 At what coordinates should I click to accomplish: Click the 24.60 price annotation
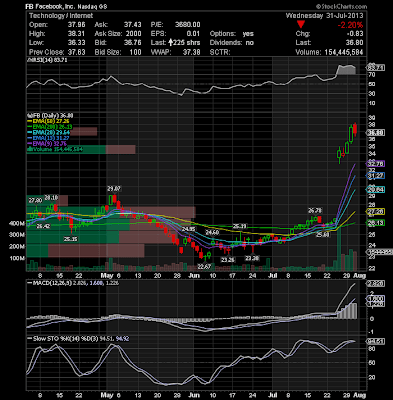click(x=212, y=232)
